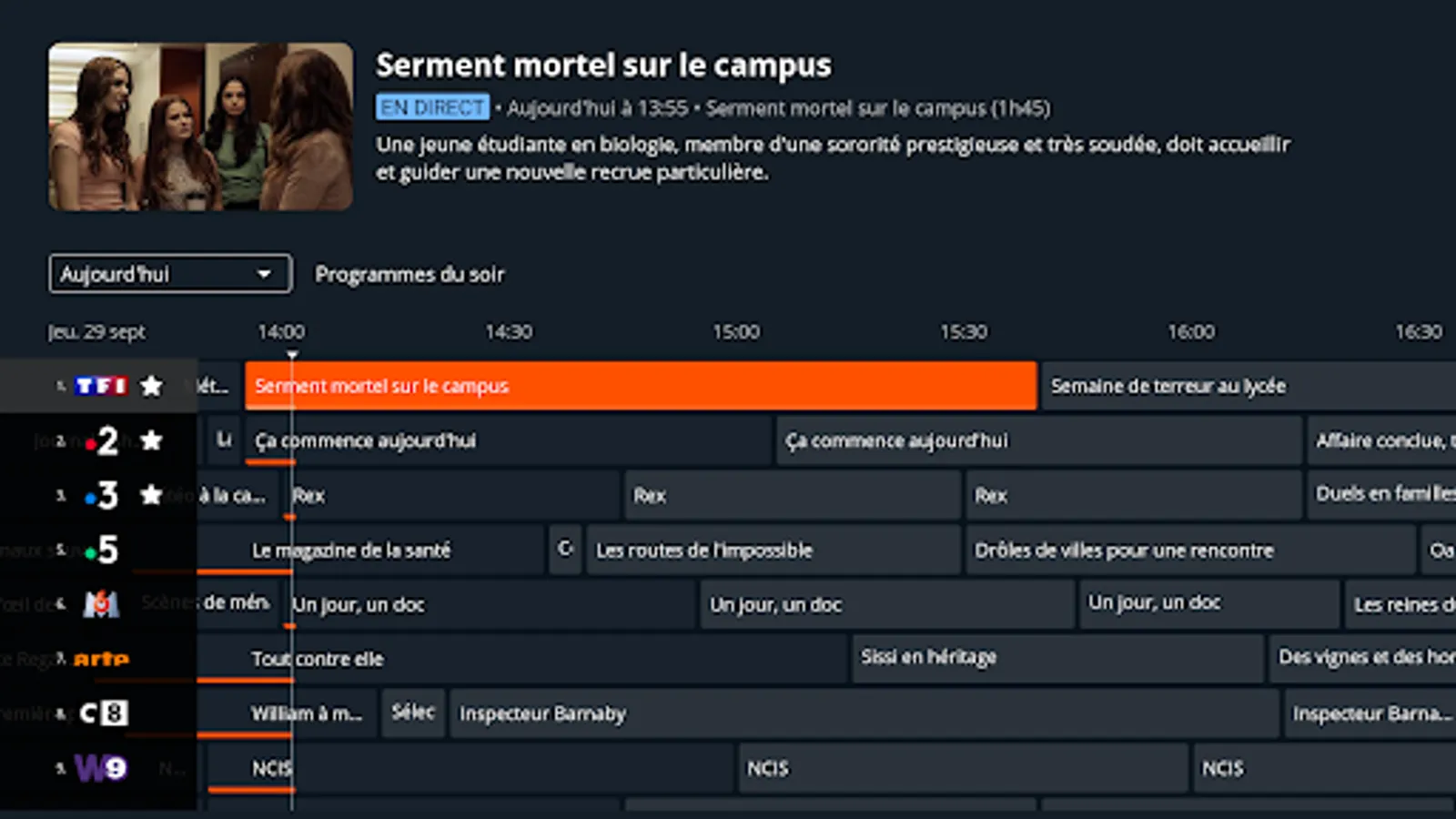
Task: Select the M6 channel logo
Action: [x=101, y=604]
